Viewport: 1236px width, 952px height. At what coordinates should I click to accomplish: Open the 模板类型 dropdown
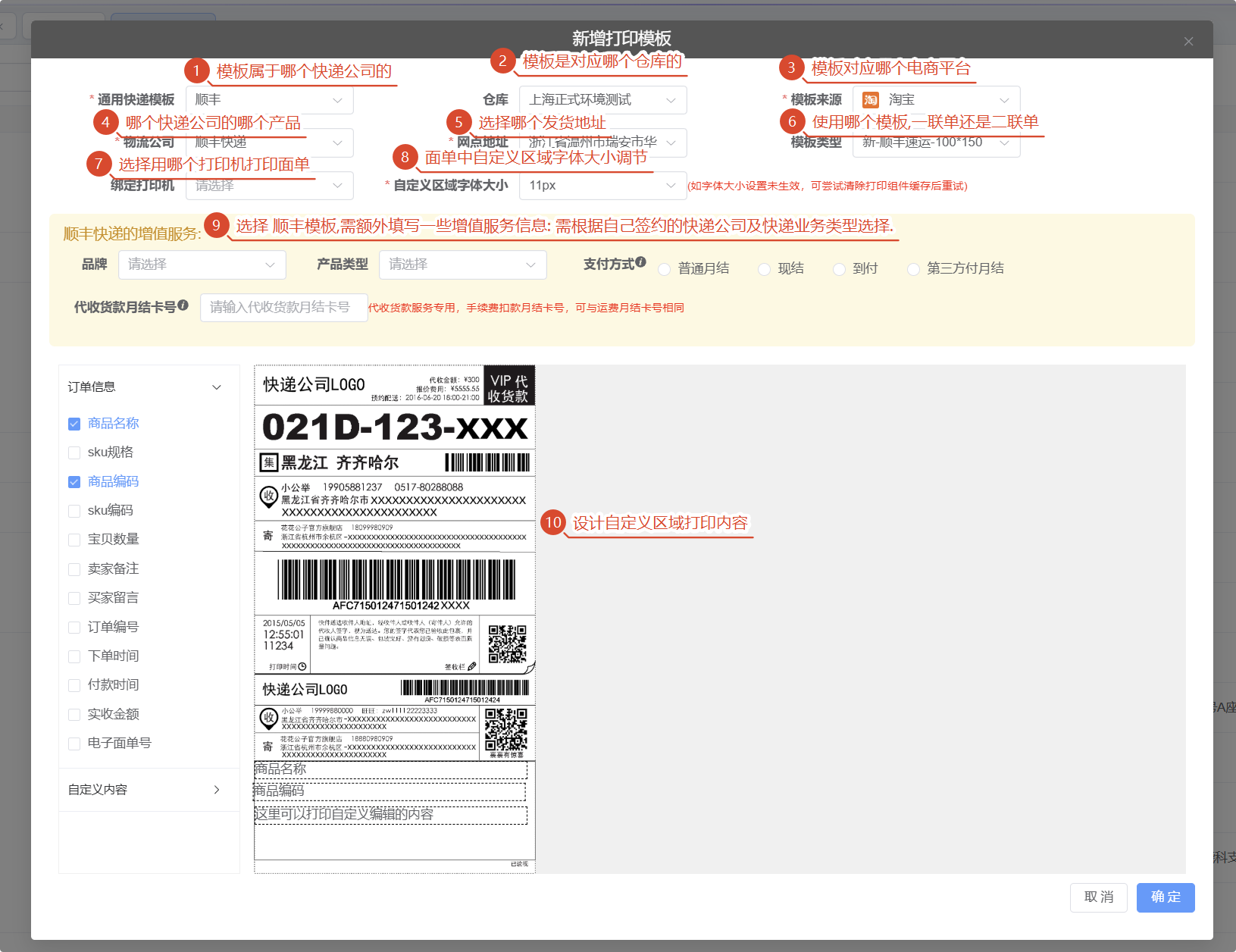pos(937,142)
